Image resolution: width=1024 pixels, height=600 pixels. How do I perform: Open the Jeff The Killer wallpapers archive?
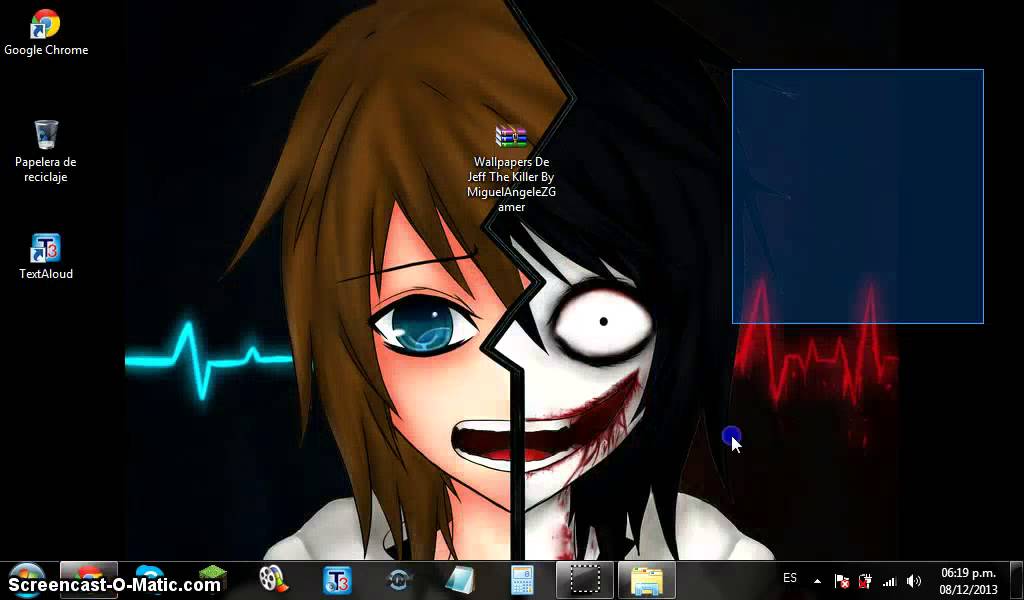pos(510,137)
